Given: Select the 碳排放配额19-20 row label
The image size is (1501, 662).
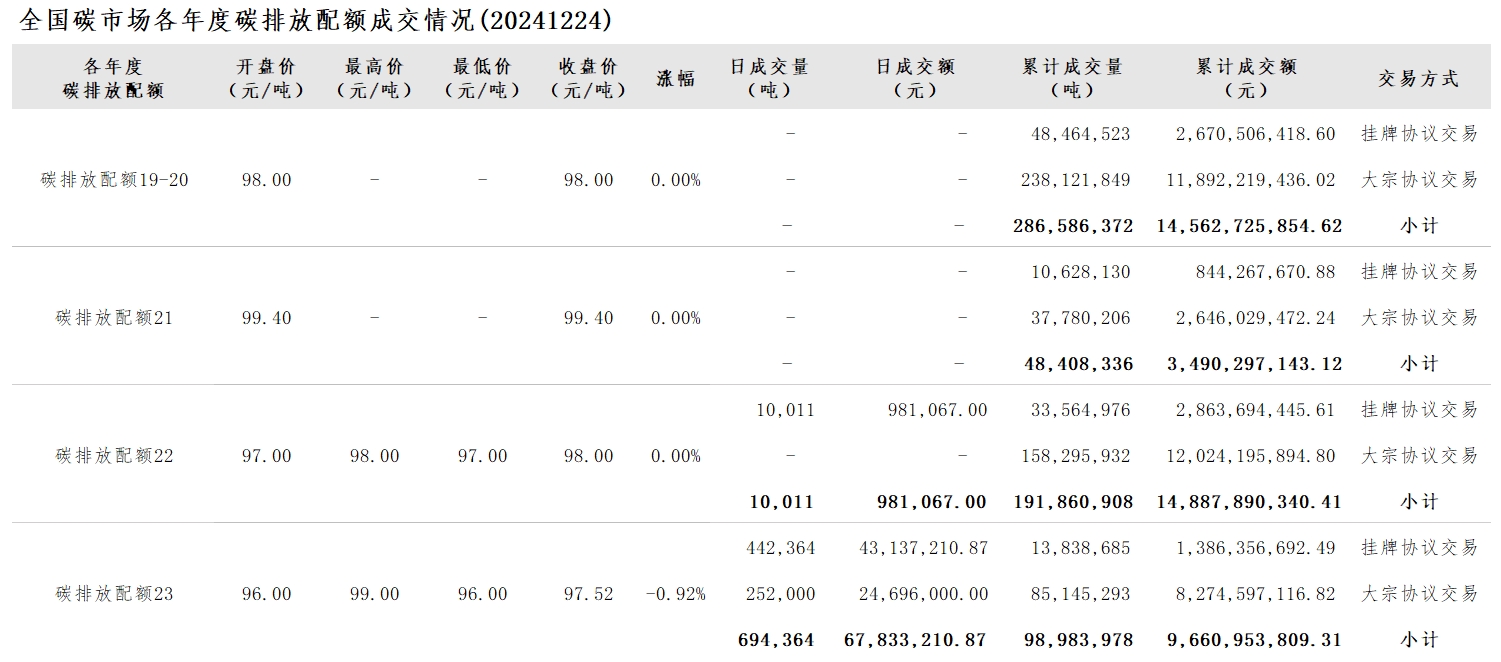Looking at the screenshot, I should click(x=115, y=180).
